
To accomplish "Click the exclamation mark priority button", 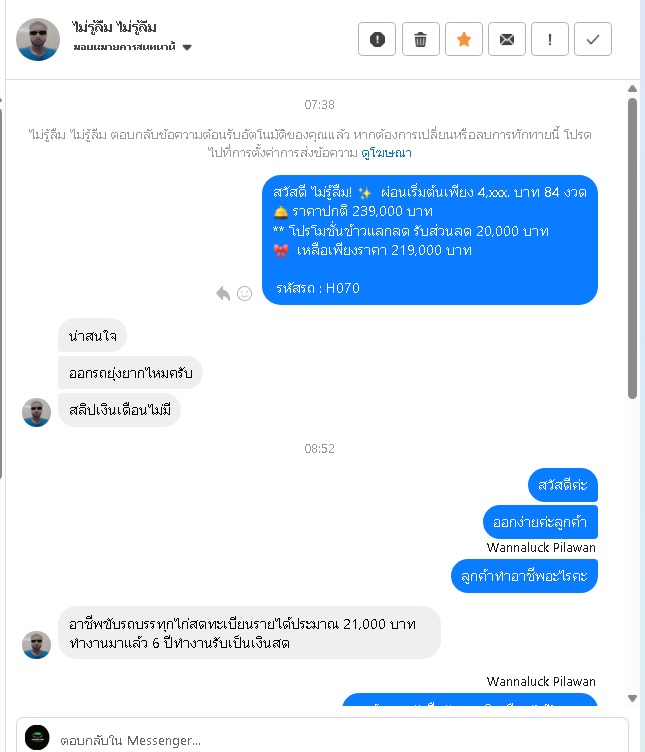I will pos(550,39).
